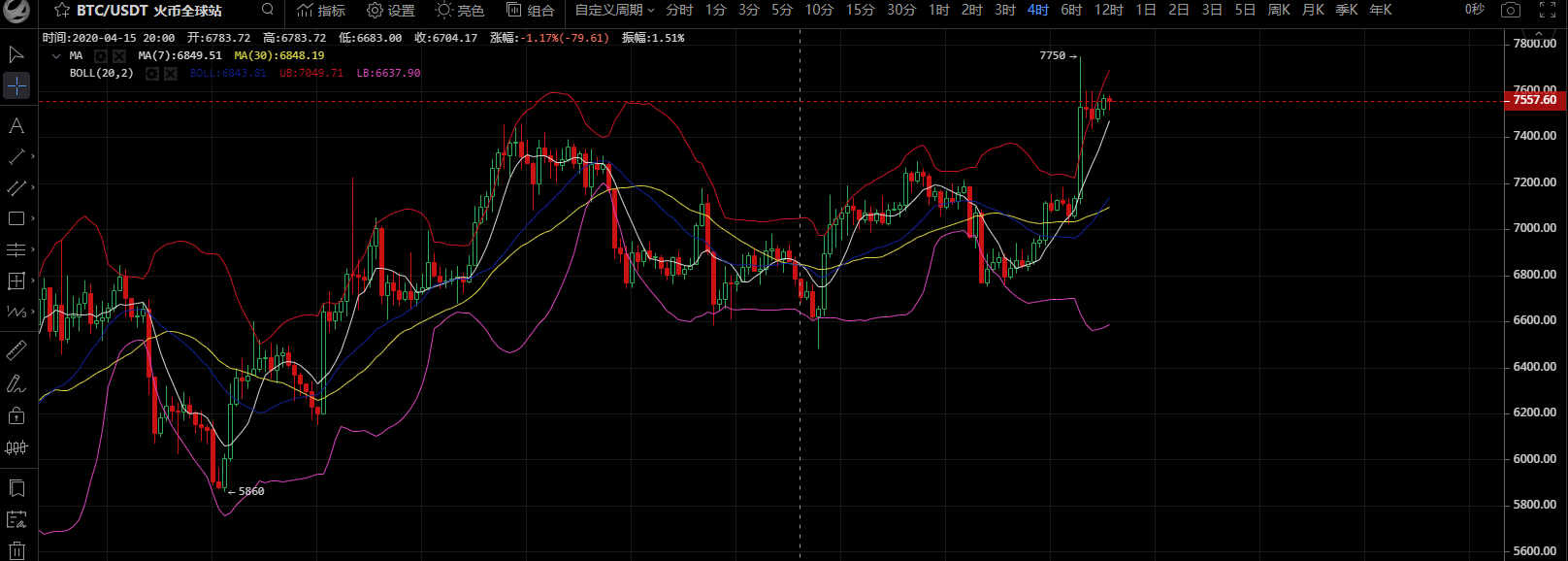This screenshot has width=1568, height=561.
Task: Expand trend line tool submenu arrow
Action: tap(33, 156)
